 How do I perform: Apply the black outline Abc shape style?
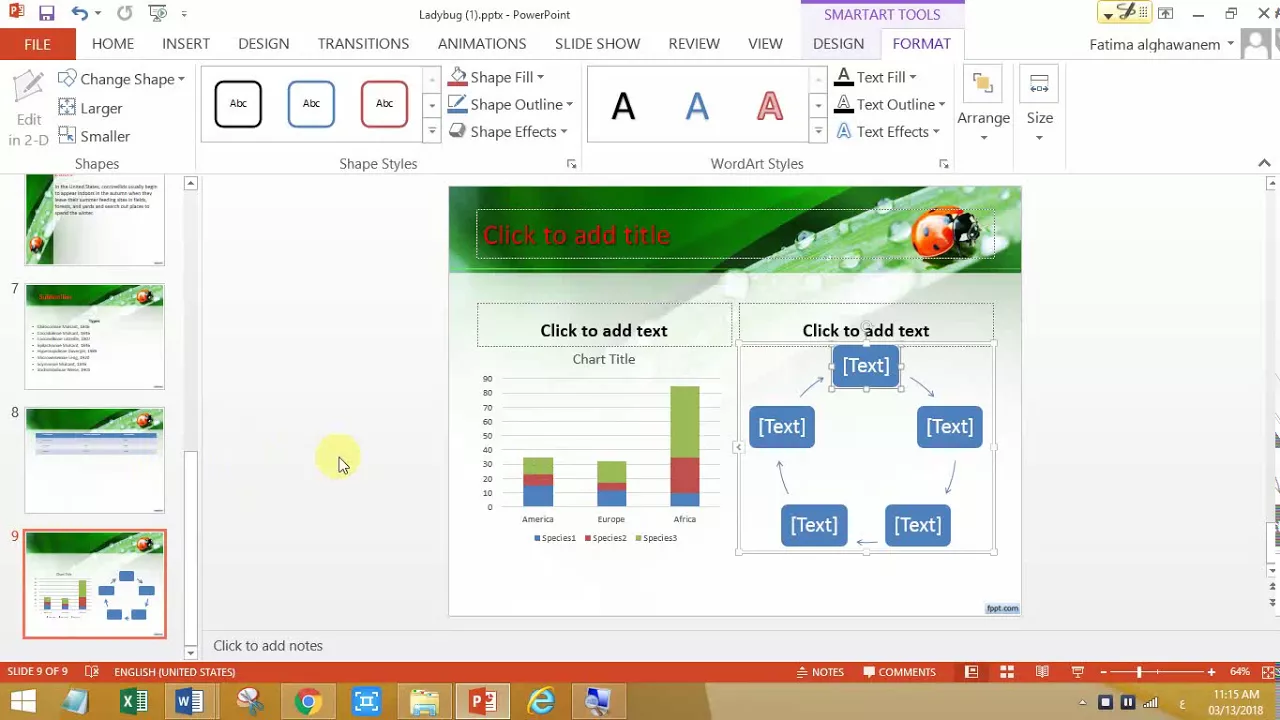coord(238,103)
